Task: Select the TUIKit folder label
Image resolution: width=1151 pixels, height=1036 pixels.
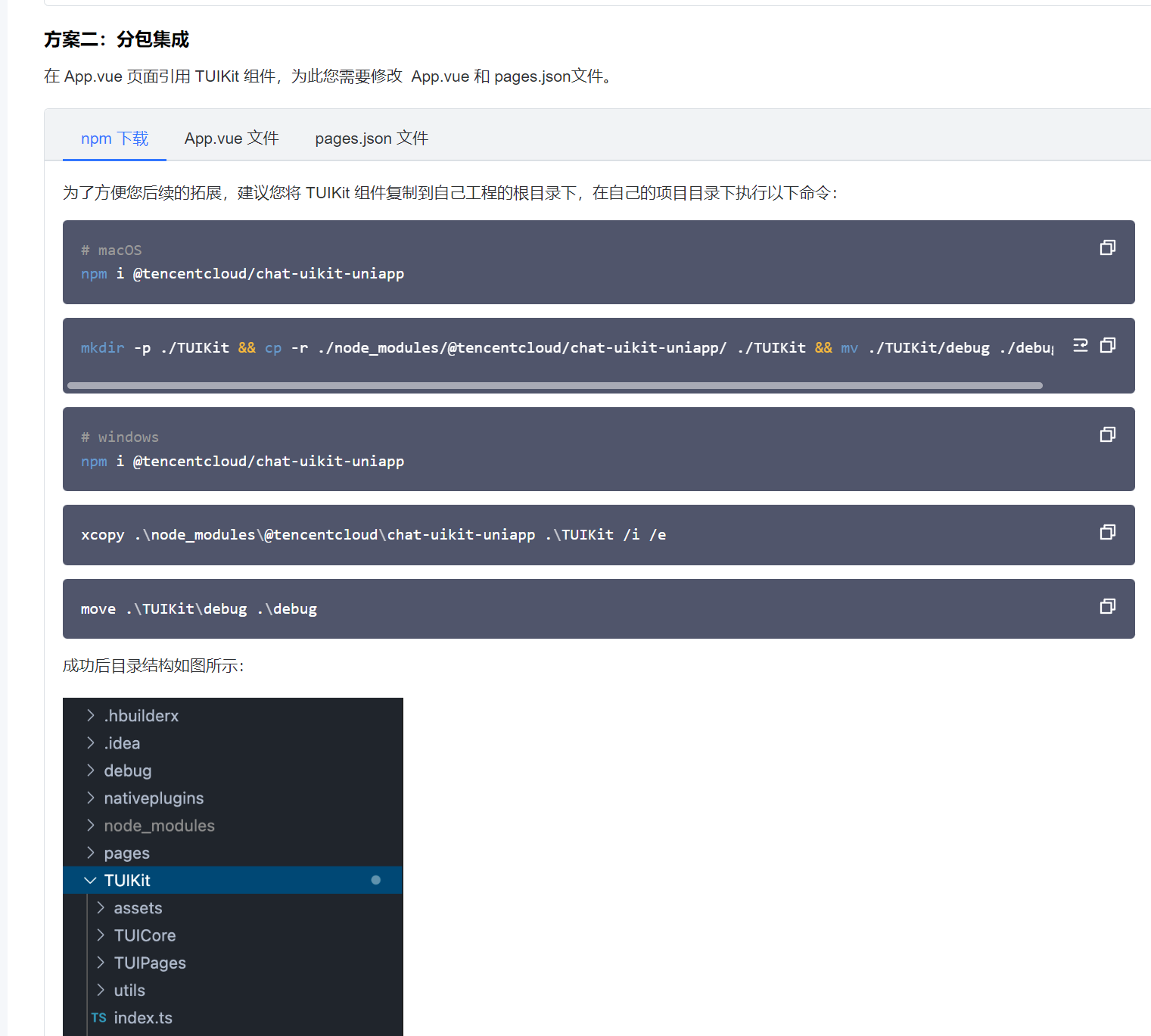Action: [127, 880]
